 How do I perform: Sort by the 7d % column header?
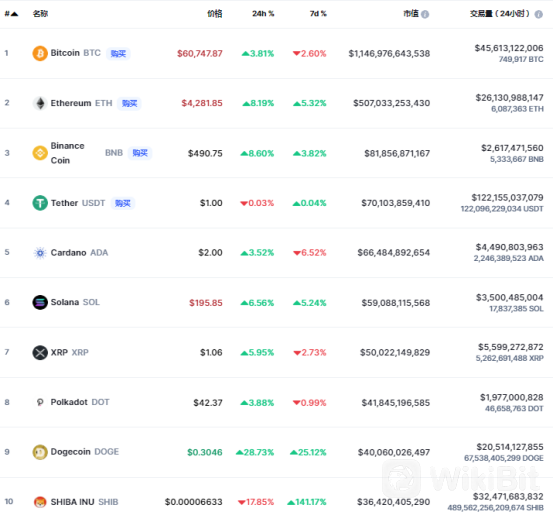coord(318,14)
